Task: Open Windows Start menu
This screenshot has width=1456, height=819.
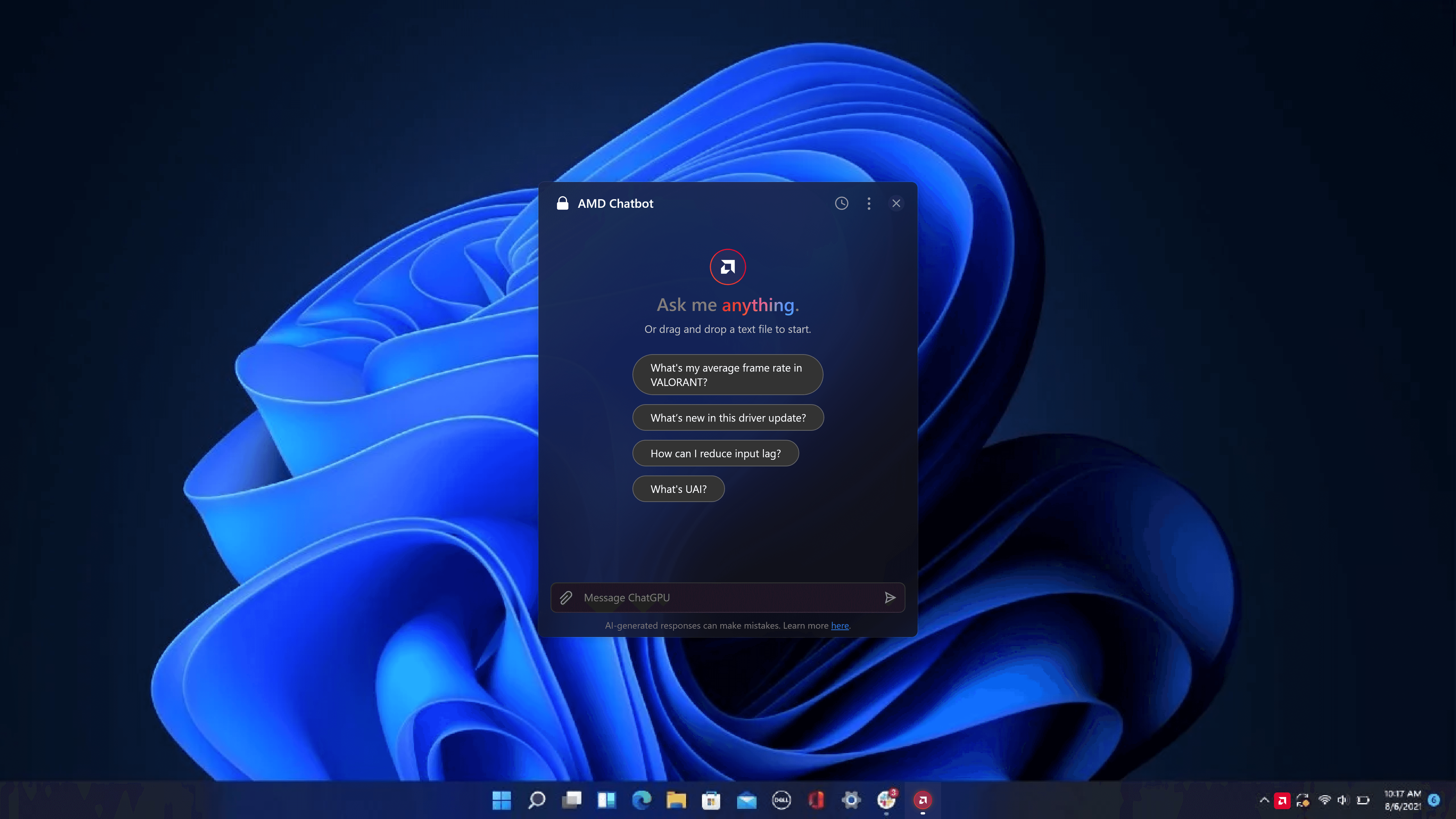Action: point(501,800)
